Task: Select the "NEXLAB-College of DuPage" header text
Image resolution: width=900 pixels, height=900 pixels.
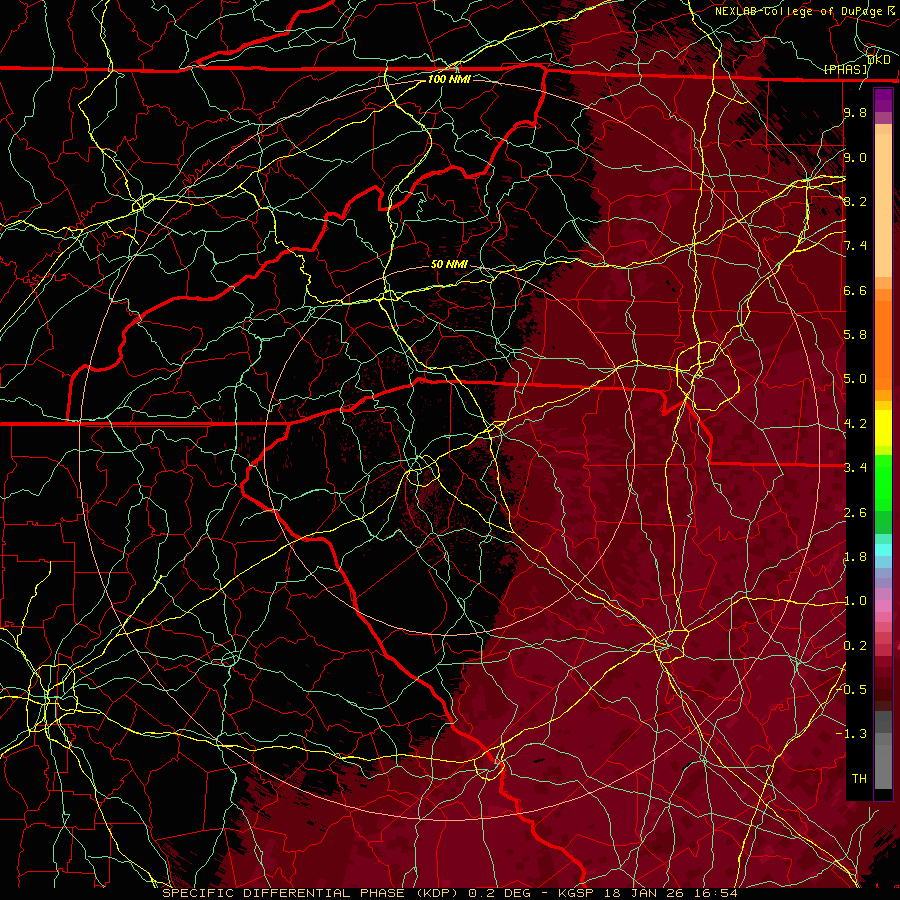Action: [801, 11]
